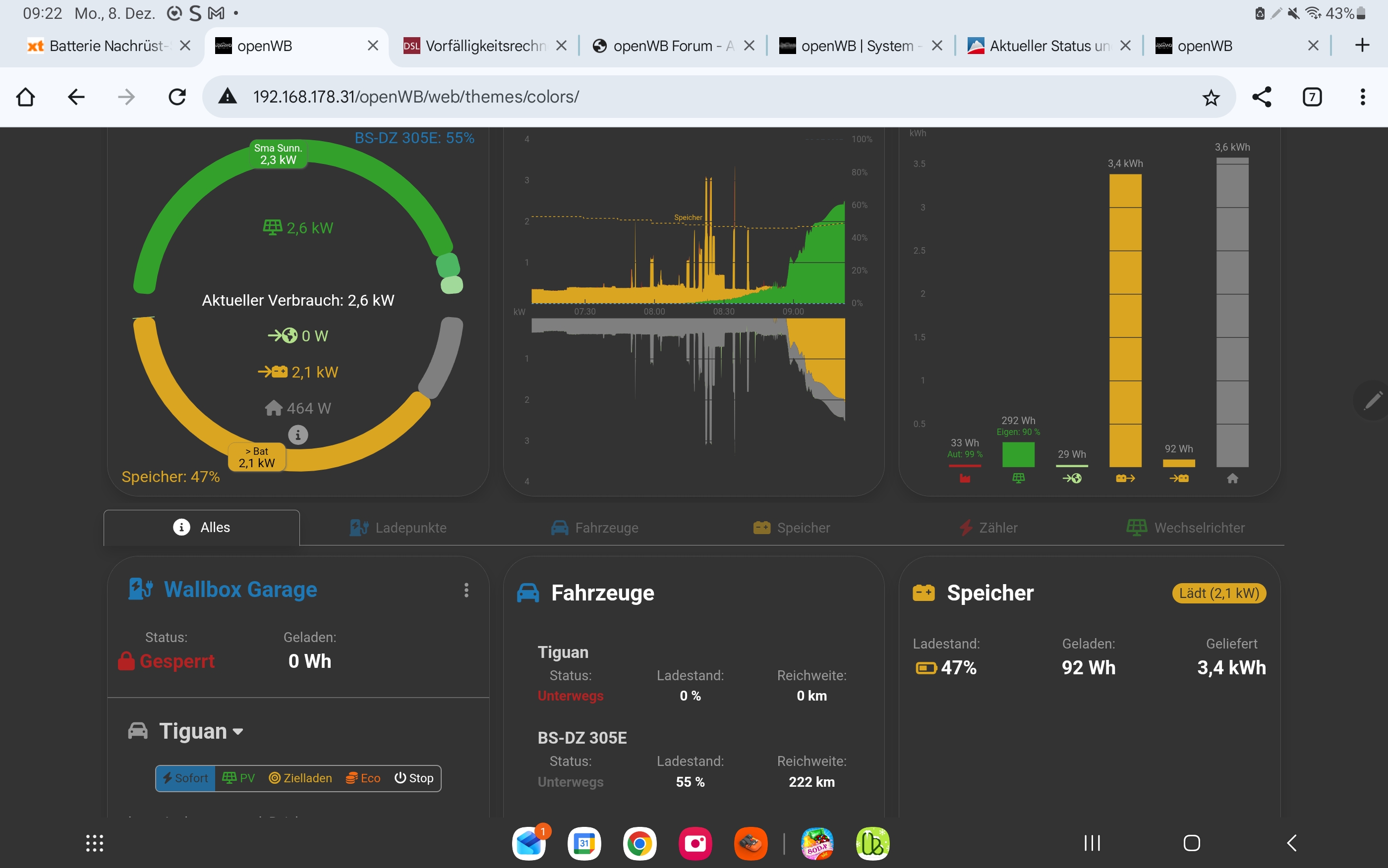
Task: Switch charge mode to PV
Action: tap(238, 778)
